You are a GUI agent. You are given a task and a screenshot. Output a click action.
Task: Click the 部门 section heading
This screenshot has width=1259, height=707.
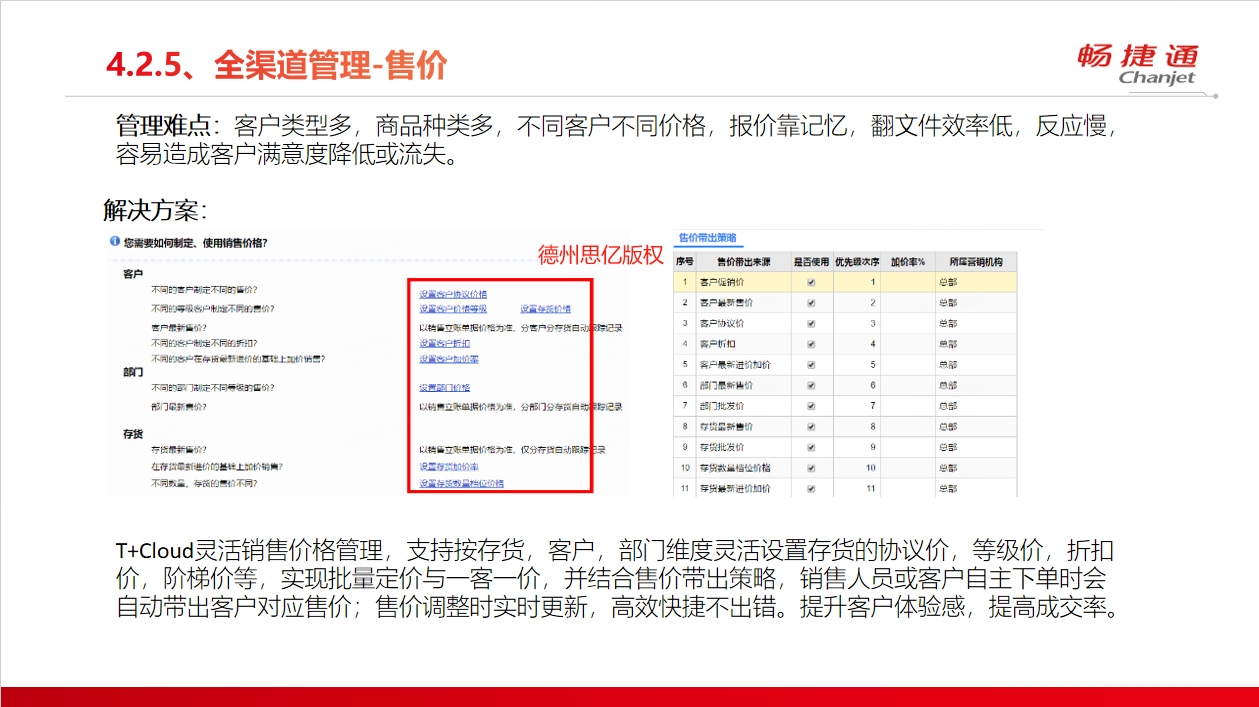133,371
